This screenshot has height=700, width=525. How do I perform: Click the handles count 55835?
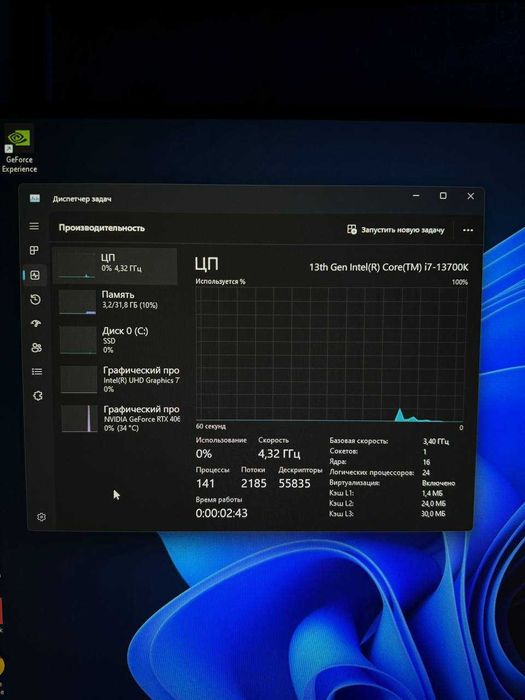294,483
